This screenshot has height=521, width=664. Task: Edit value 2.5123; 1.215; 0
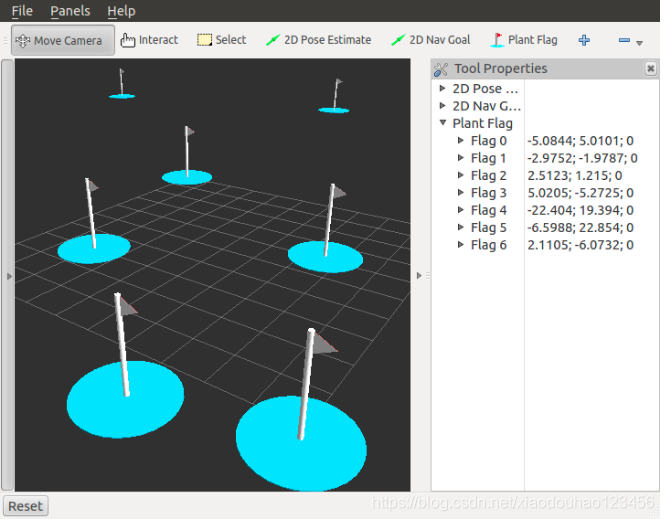(575, 176)
